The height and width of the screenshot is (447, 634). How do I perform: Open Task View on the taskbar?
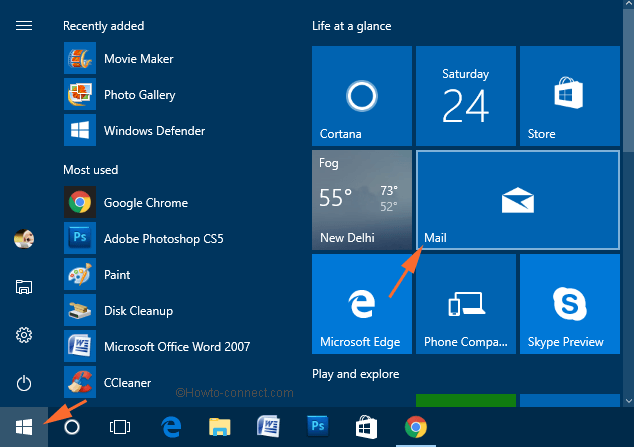[120, 427]
